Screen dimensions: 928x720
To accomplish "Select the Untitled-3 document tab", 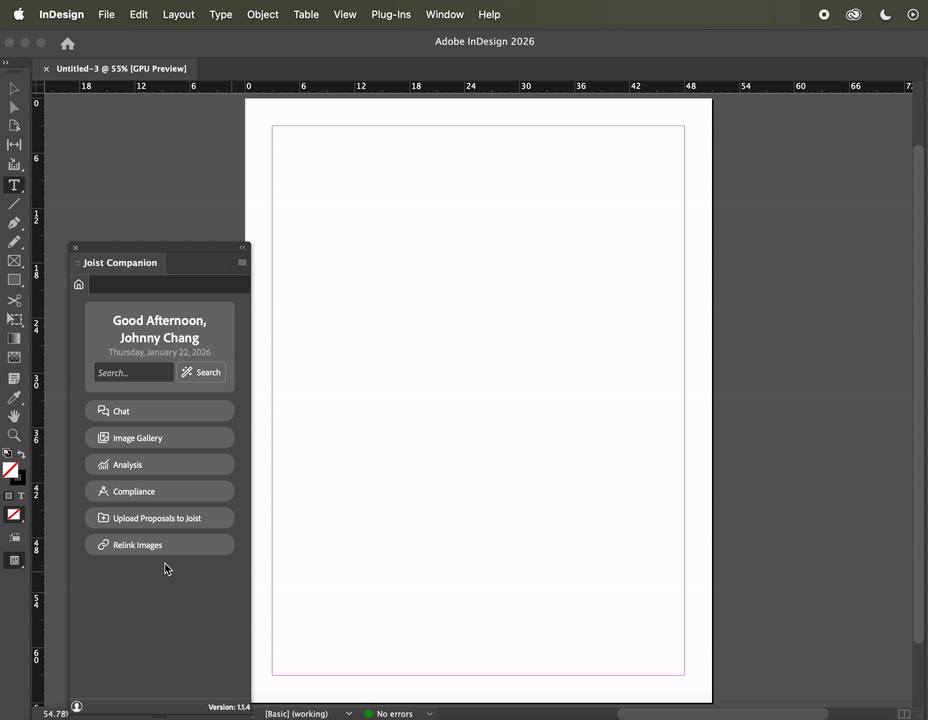I will (x=121, y=69).
